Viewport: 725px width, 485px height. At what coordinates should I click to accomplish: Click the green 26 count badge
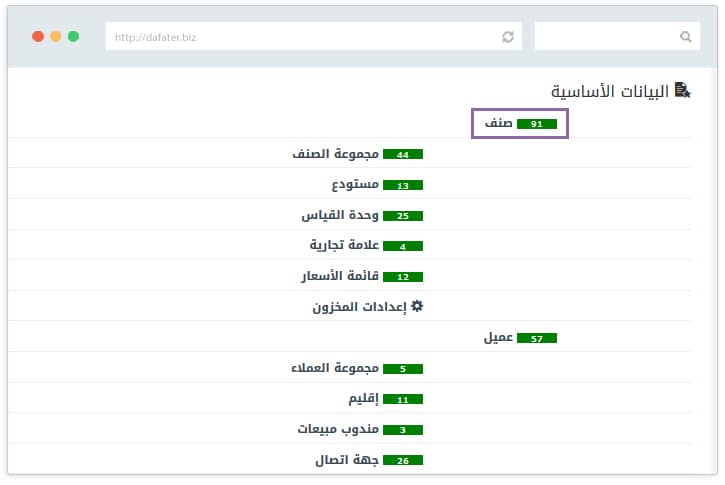403,461
